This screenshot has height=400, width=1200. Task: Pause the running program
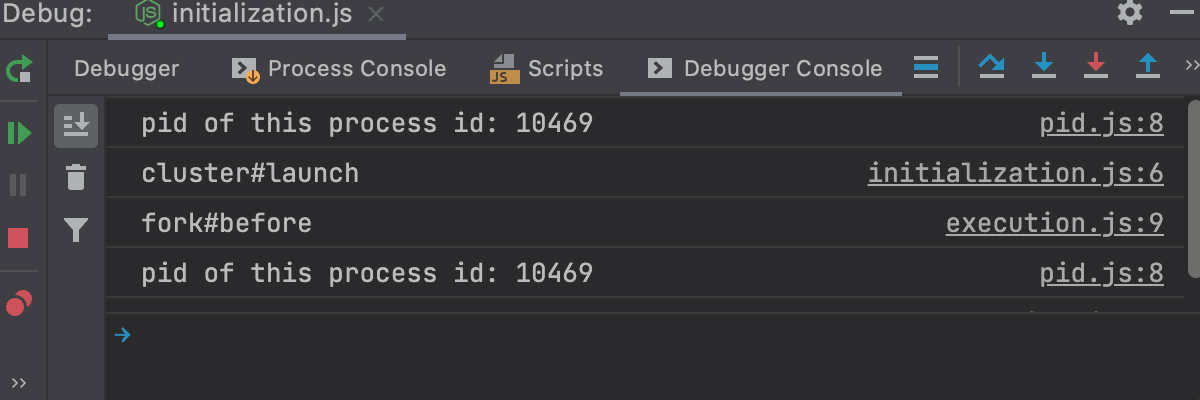[x=19, y=185]
